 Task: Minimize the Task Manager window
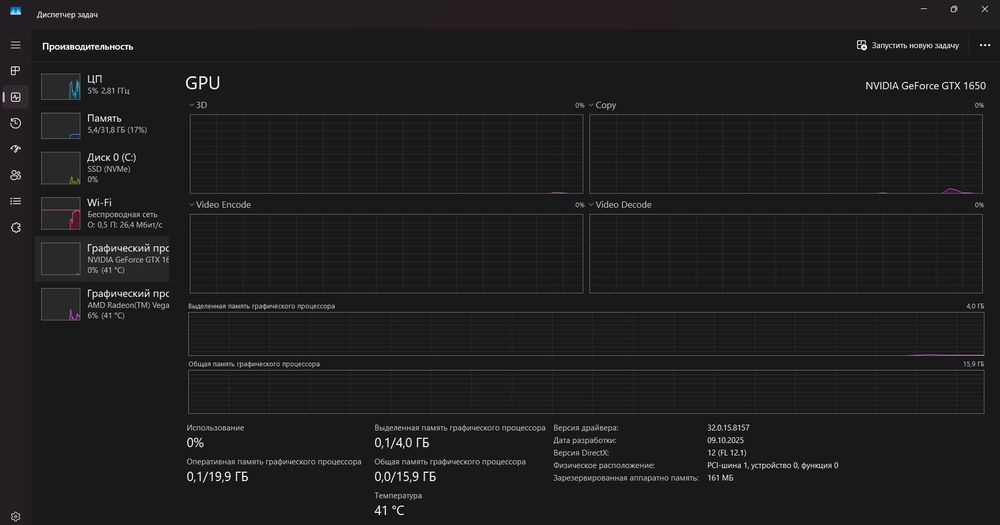[x=923, y=9]
